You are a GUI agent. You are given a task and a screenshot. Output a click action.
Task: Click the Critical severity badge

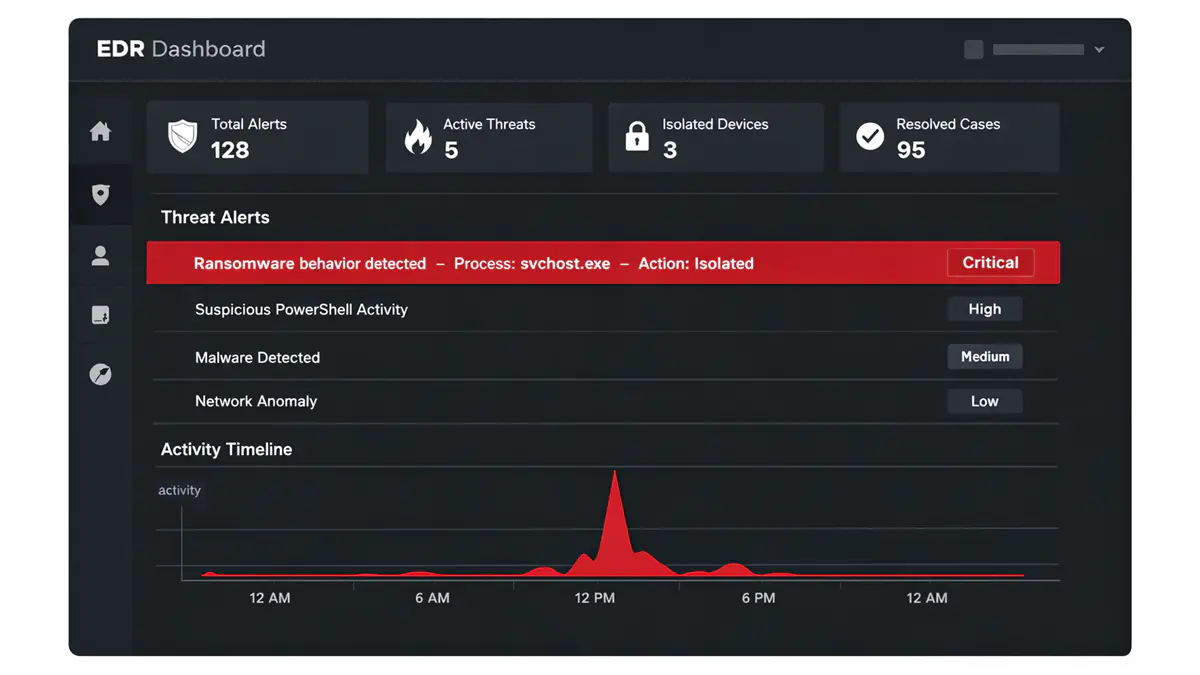click(990, 263)
